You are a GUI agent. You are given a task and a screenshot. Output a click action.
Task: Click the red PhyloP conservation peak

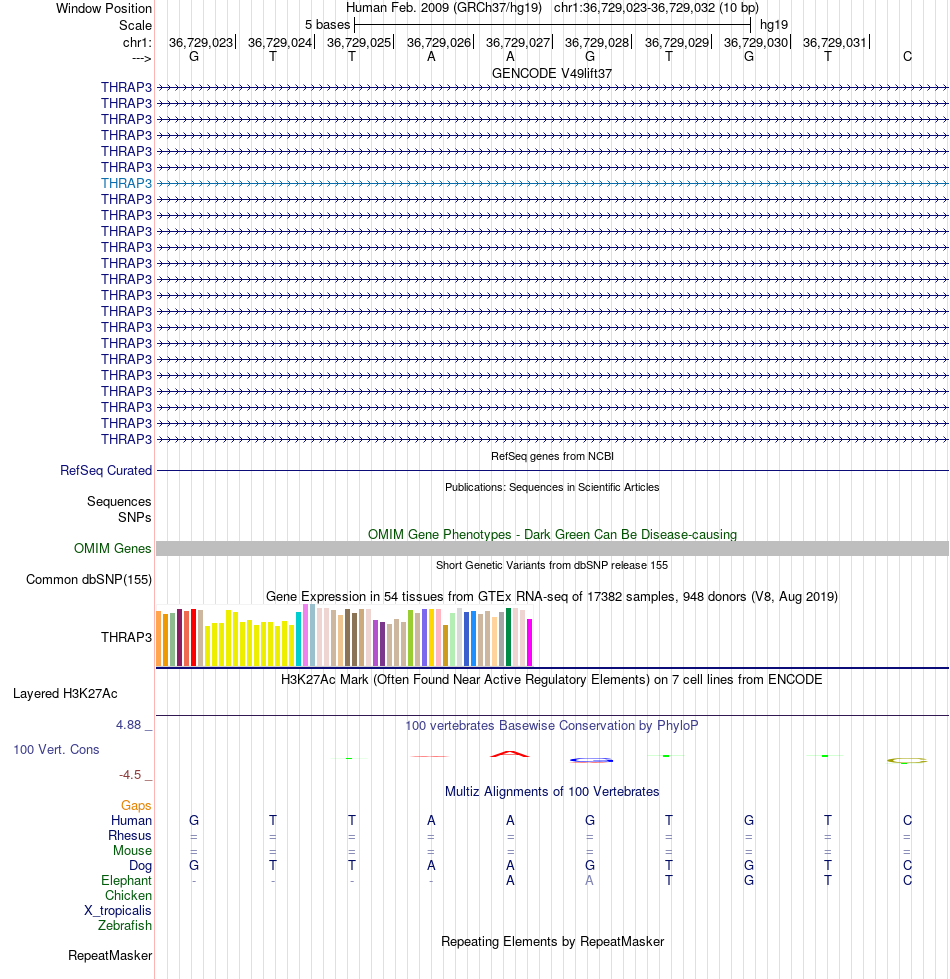[x=510, y=754]
